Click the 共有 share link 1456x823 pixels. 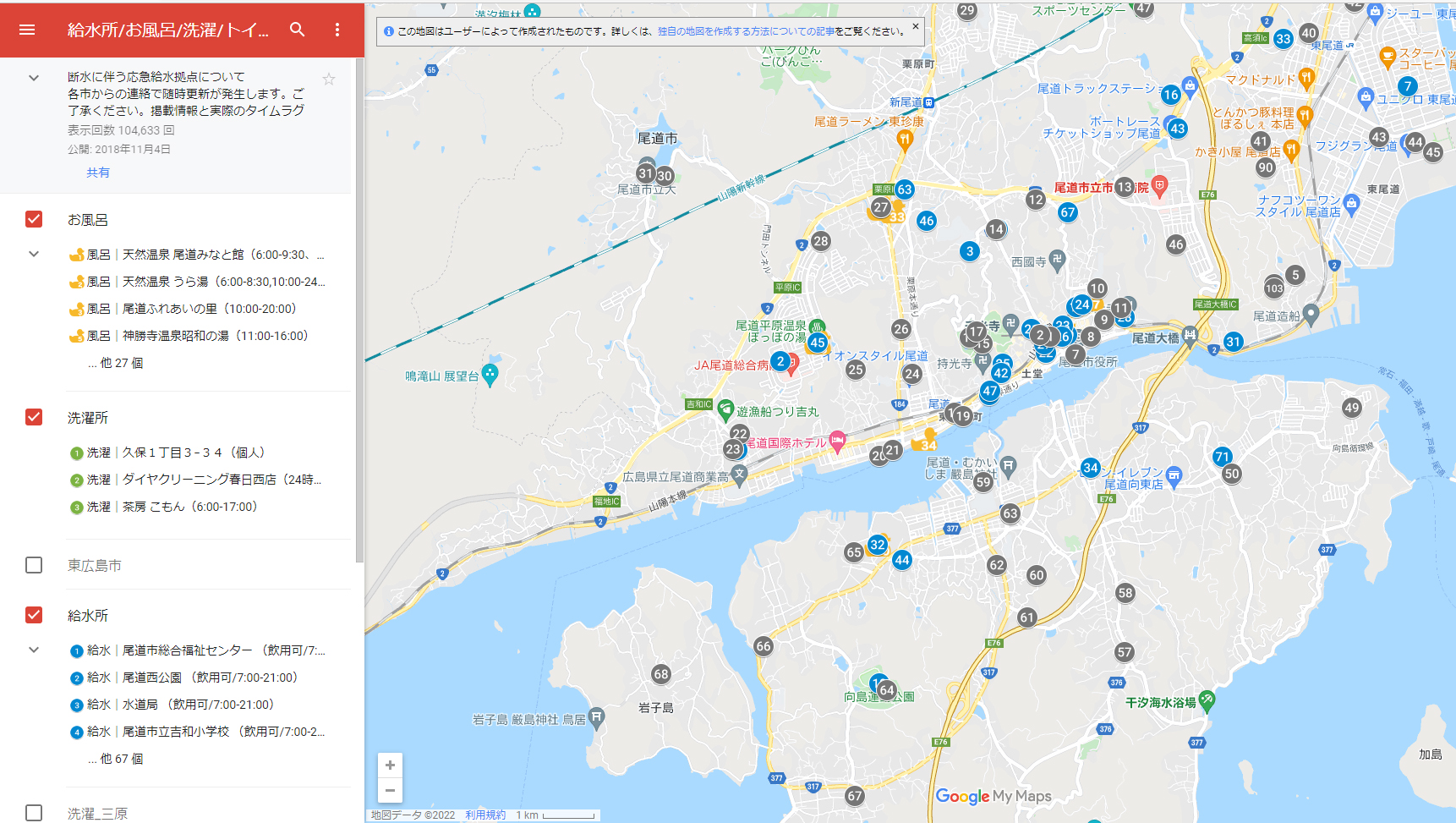pos(97,173)
